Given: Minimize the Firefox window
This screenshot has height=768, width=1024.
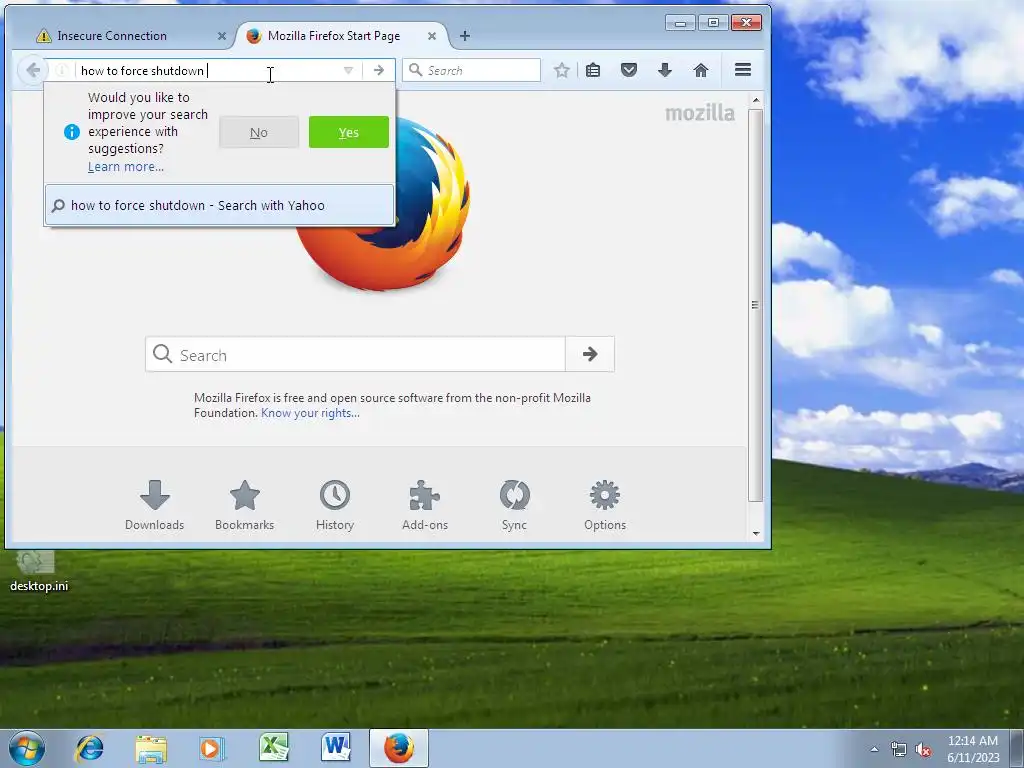Looking at the screenshot, I should tap(680, 23).
